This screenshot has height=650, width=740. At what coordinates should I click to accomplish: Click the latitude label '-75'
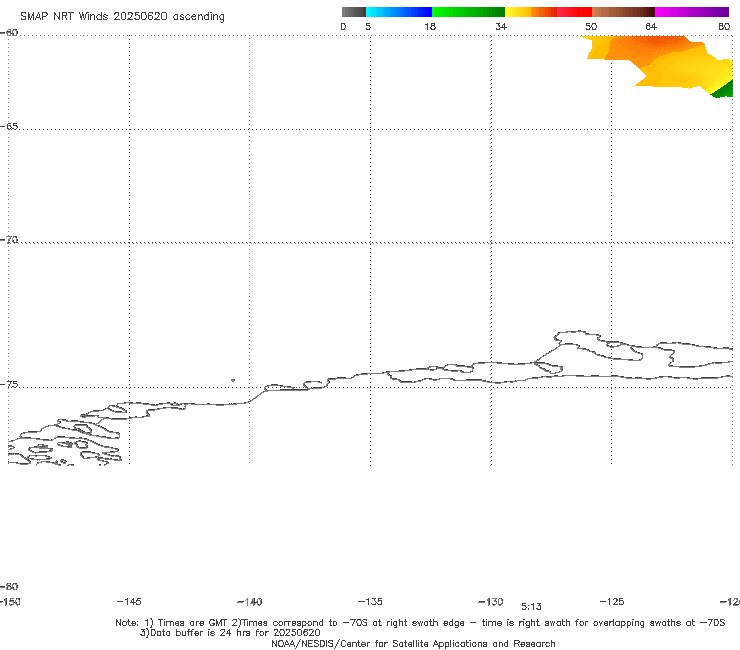[x=9, y=385]
